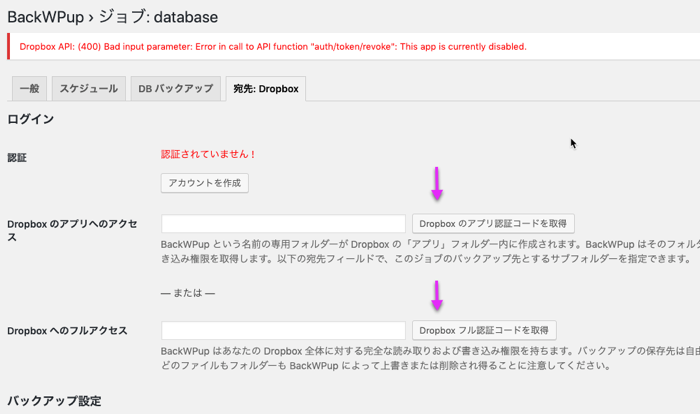Click the アカウントを作成 button
Image resolution: width=700 pixels, height=414 pixels.
click(x=204, y=183)
